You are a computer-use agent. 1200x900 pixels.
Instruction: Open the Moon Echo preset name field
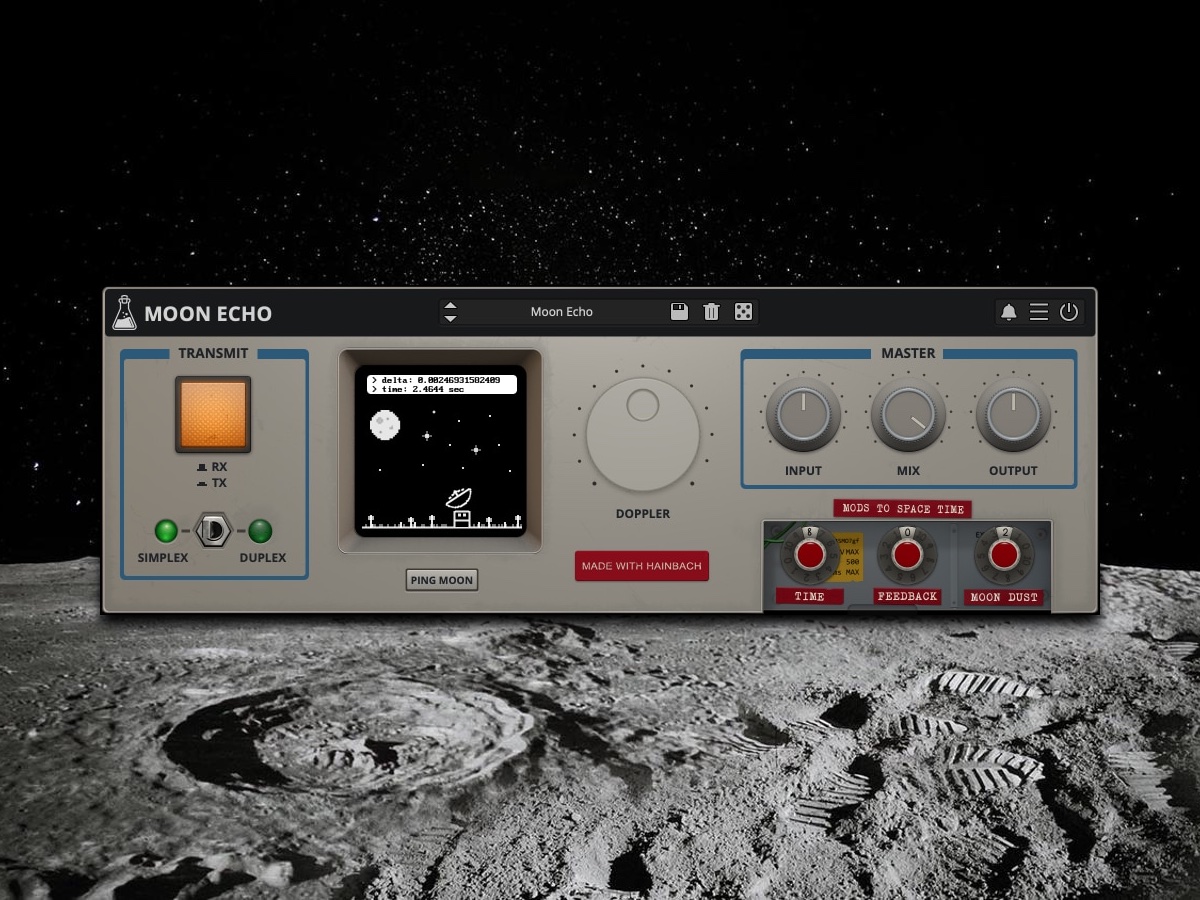click(x=560, y=311)
